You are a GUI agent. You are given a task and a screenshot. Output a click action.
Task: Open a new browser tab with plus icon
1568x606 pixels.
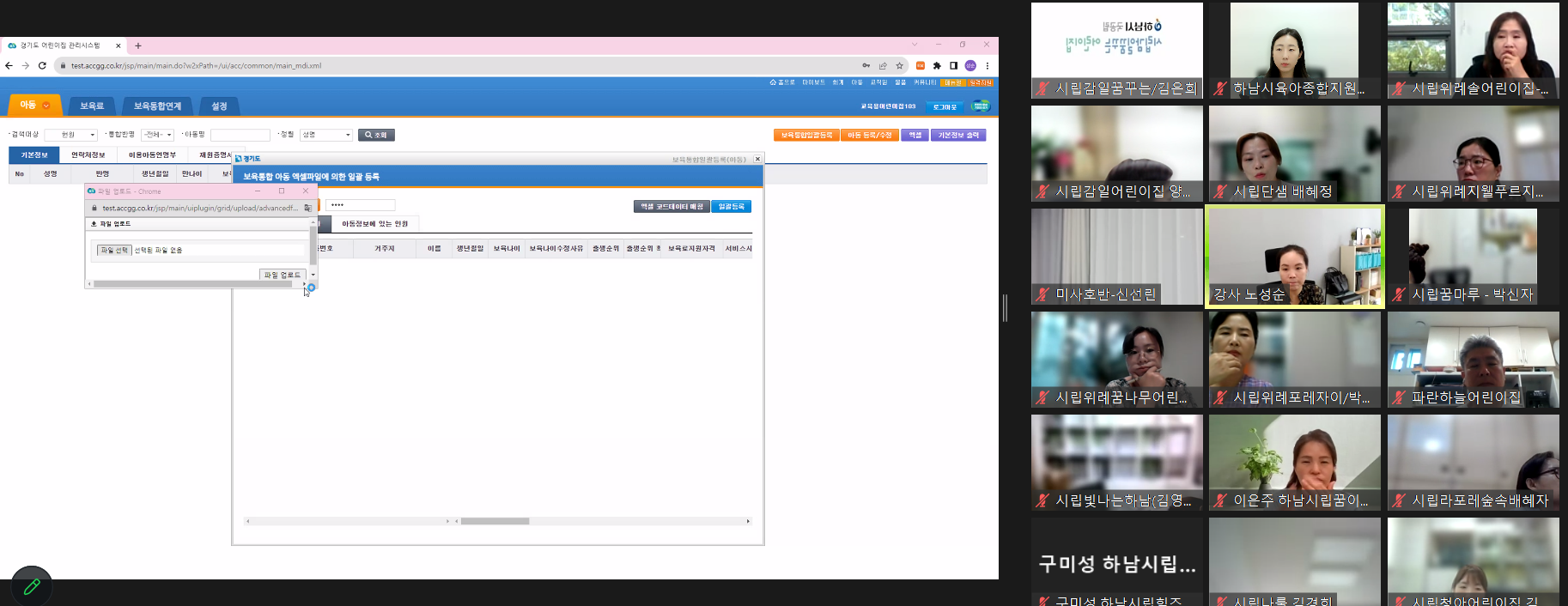138,45
